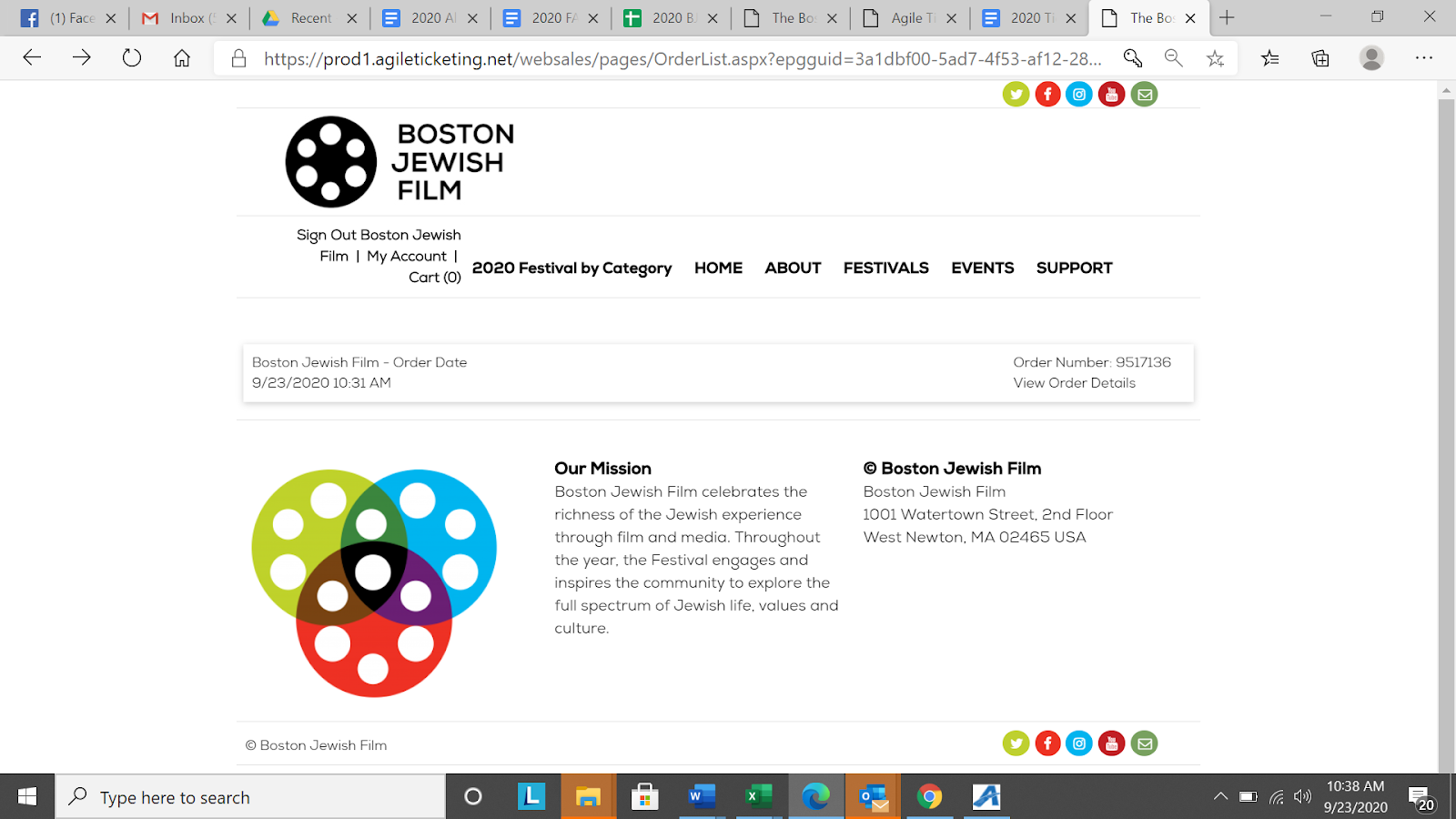The height and width of the screenshot is (819, 1456).
Task: Open the Instagram icon in the page footer
Action: click(x=1079, y=743)
